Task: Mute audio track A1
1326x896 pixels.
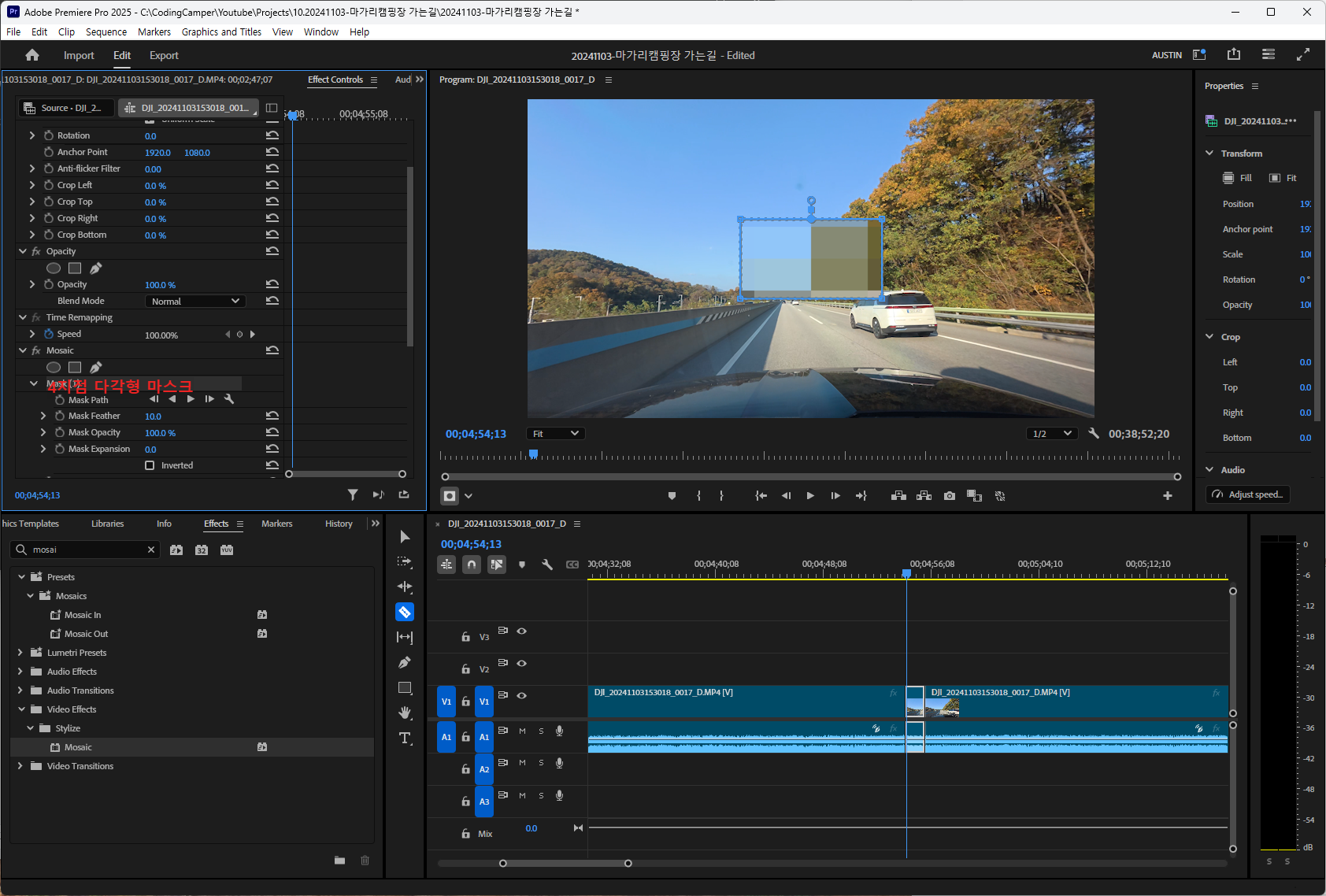Action: pos(522,731)
